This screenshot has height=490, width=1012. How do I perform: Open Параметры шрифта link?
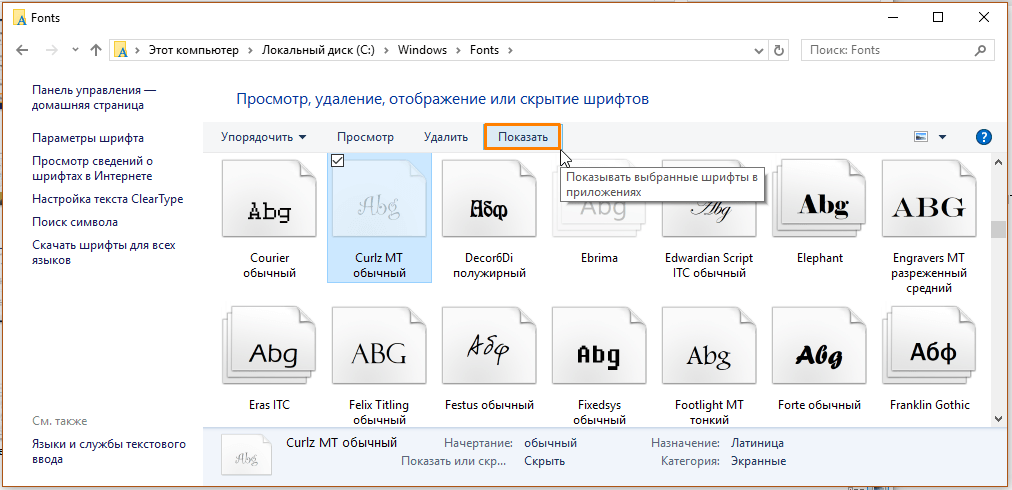(x=88, y=138)
